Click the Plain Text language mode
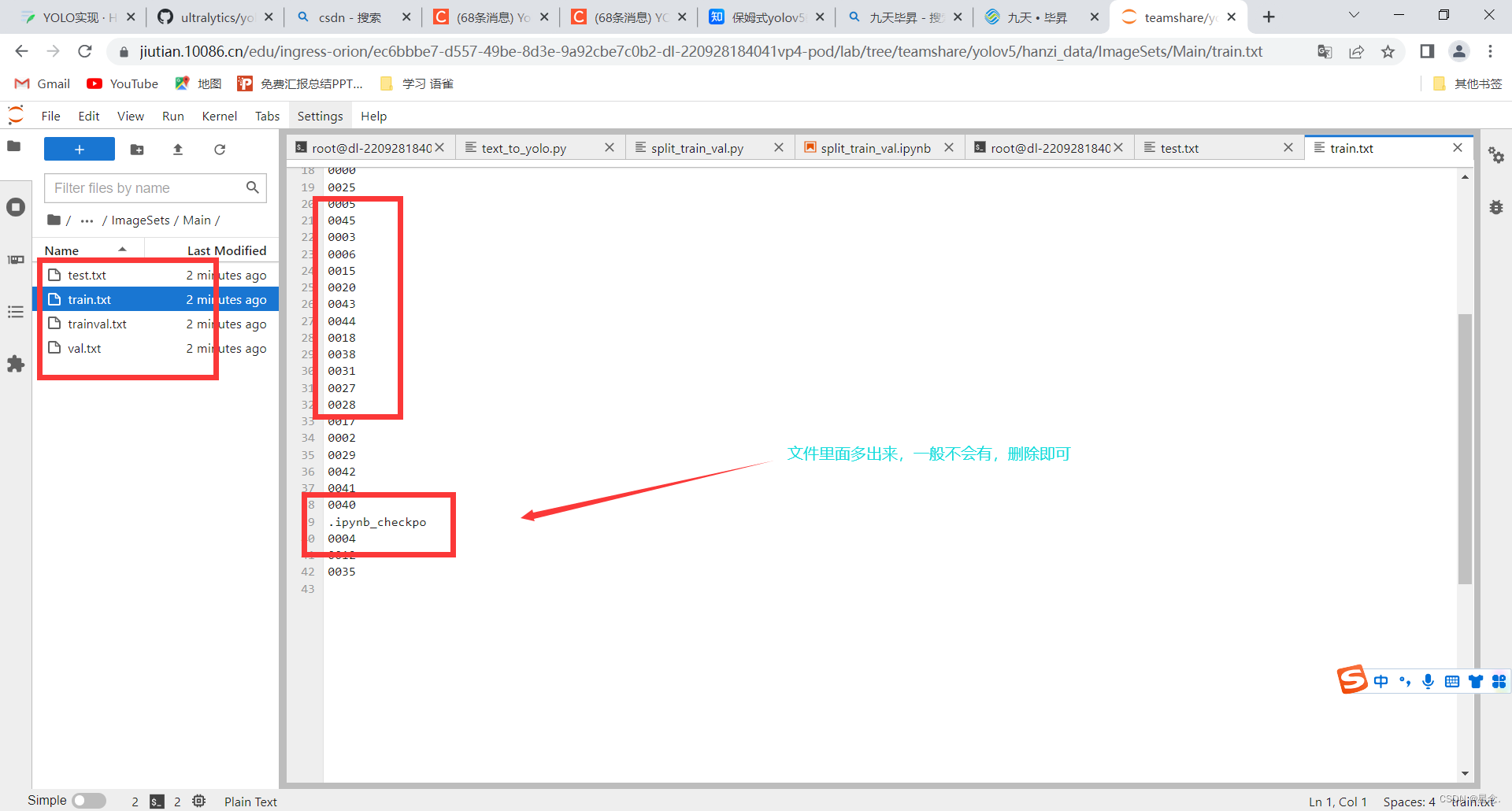This screenshot has width=1512, height=811. [x=250, y=801]
